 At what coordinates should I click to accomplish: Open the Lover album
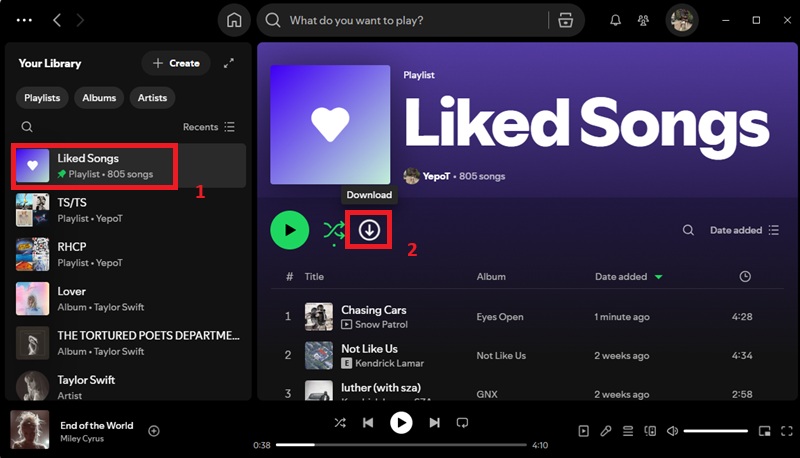(x=128, y=299)
